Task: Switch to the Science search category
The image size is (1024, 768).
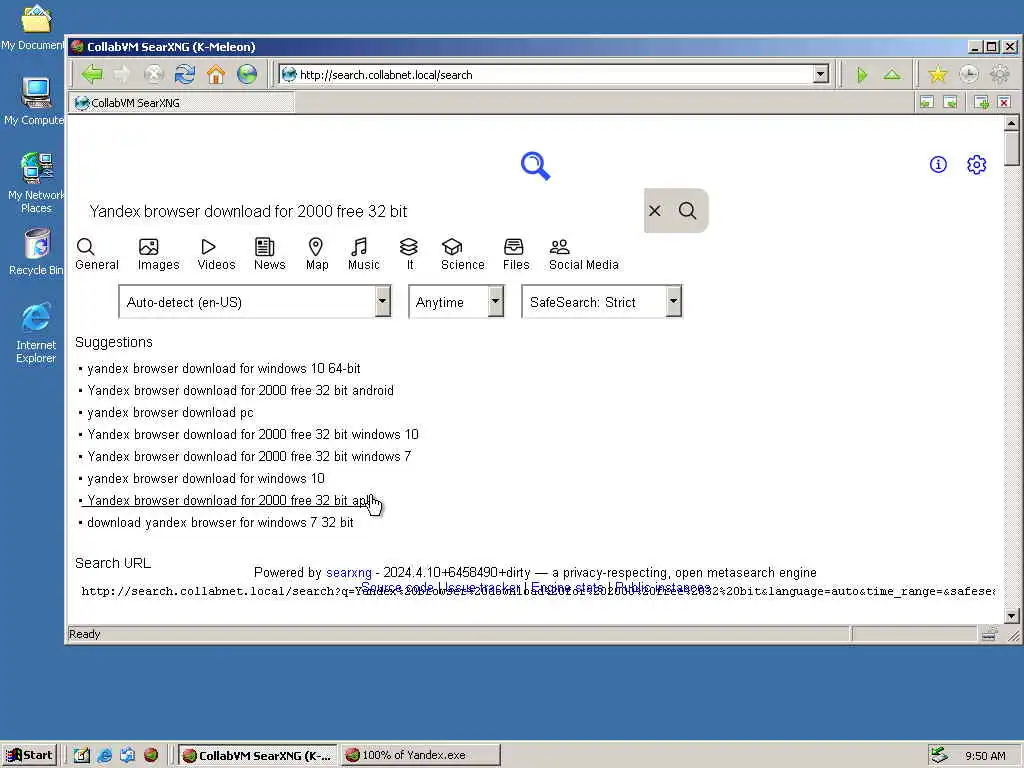Action: (462, 255)
